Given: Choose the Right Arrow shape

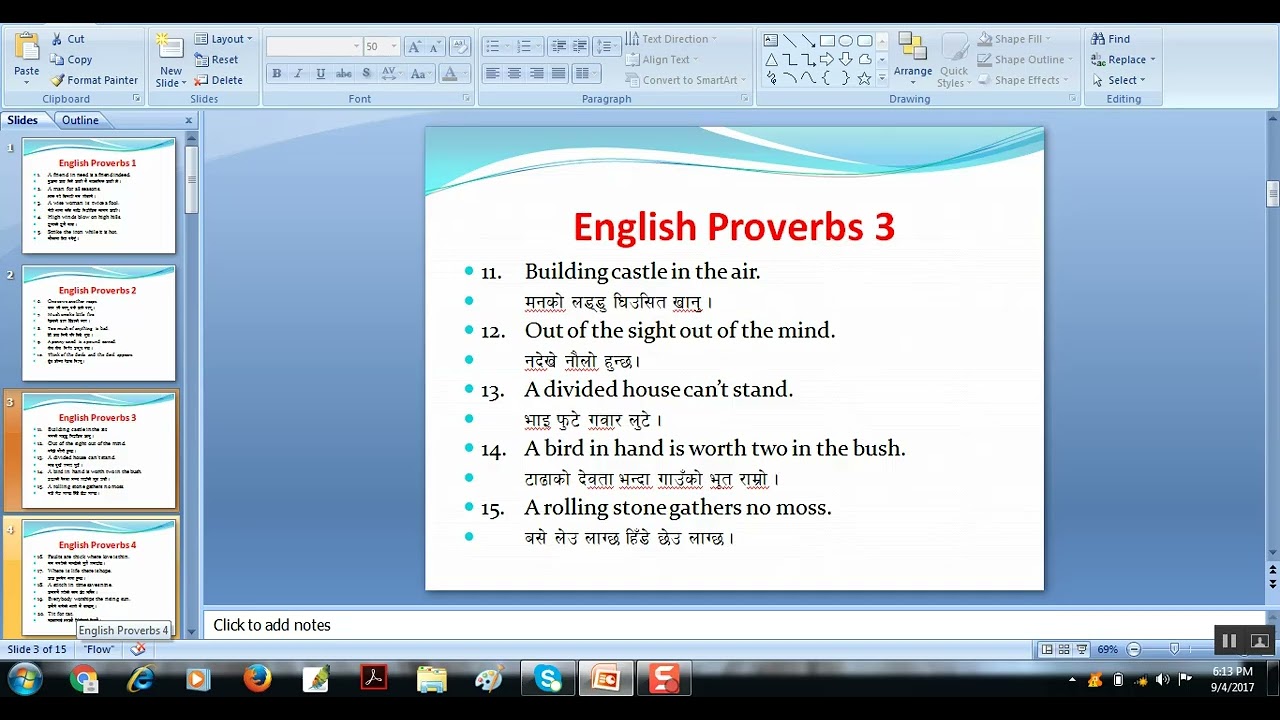Looking at the screenshot, I should tap(827, 60).
